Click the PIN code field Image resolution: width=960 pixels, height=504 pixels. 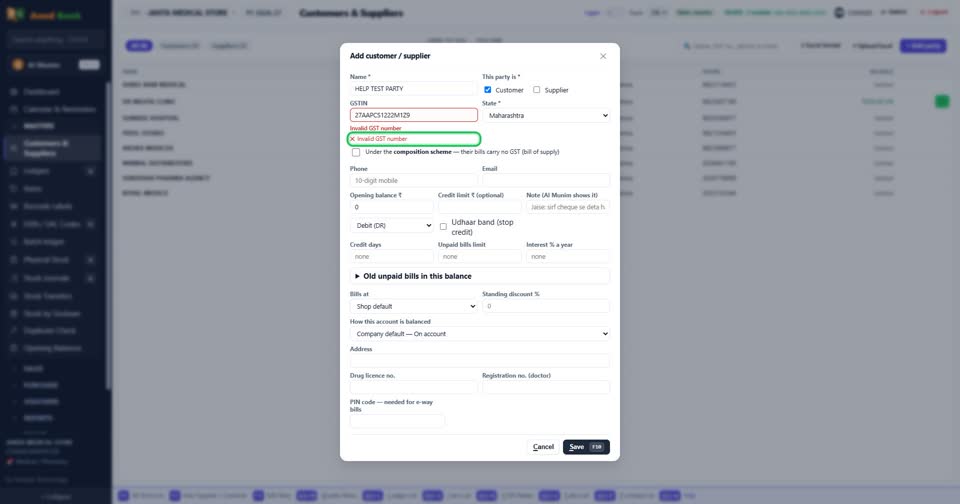pyautogui.click(x=397, y=421)
